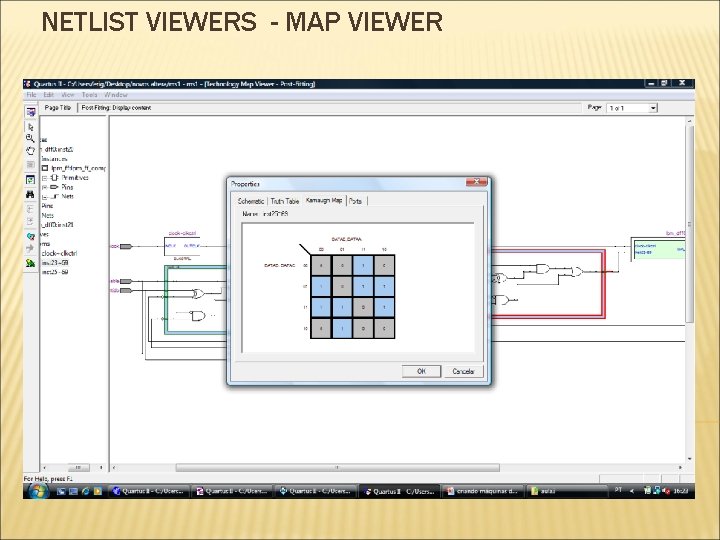Click the media player quick launch icon
This screenshot has width=720, height=540.
click(x=97, y=491)
